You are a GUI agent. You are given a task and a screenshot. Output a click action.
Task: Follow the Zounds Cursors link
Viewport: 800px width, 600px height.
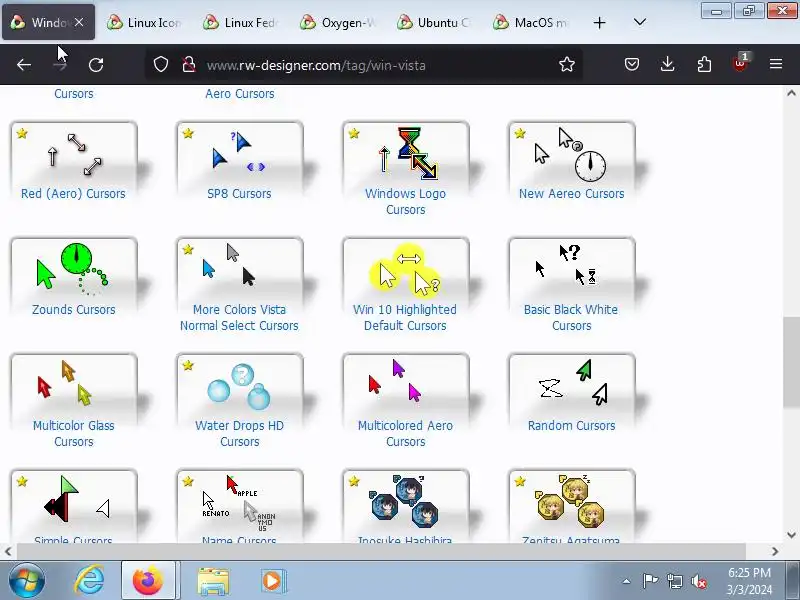[73, 310]
